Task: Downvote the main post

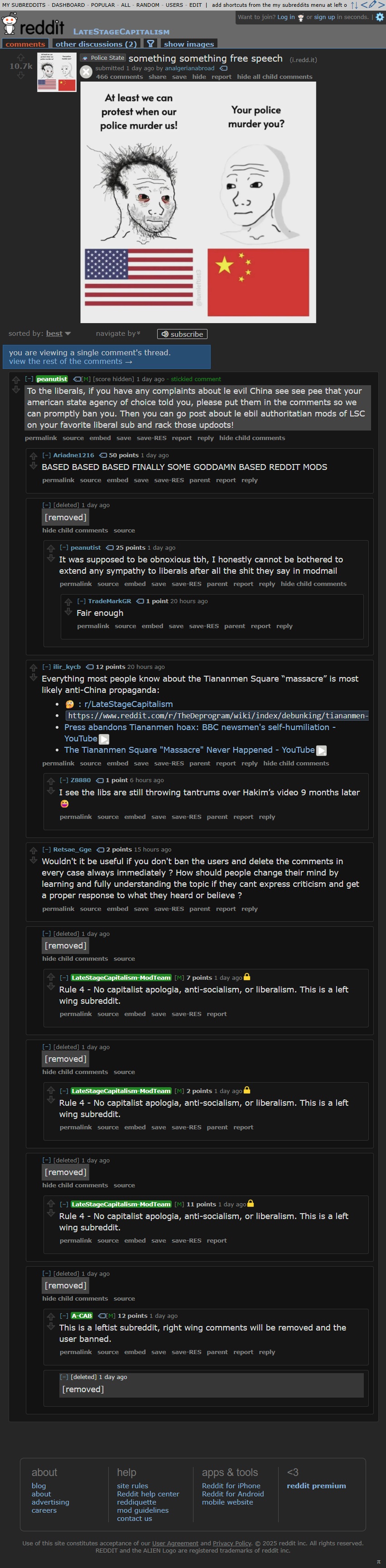Action: click(x=21, y=76)
